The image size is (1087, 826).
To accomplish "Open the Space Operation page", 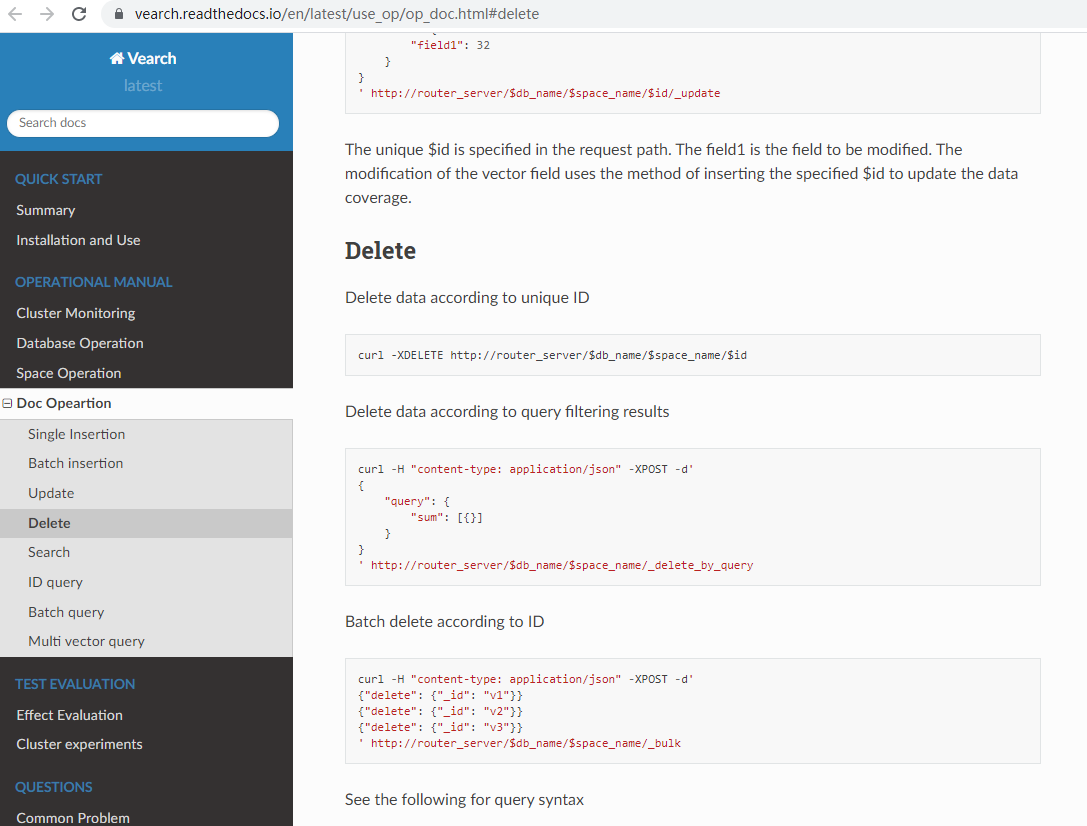I will tap(70, 372).
